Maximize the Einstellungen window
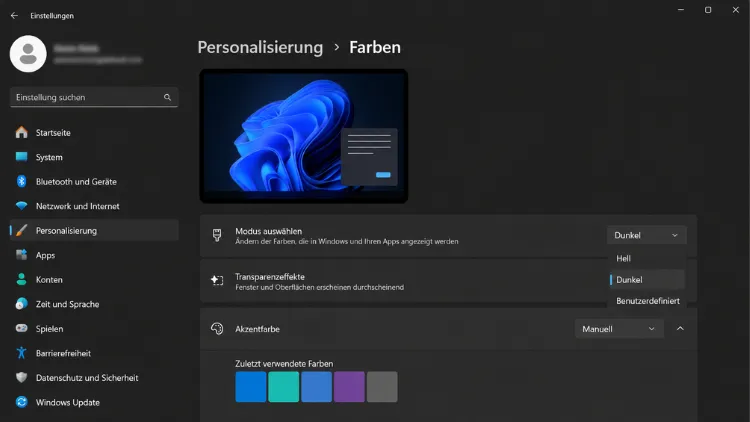Screen dimensions: 750x422 (x=708, y=10)
